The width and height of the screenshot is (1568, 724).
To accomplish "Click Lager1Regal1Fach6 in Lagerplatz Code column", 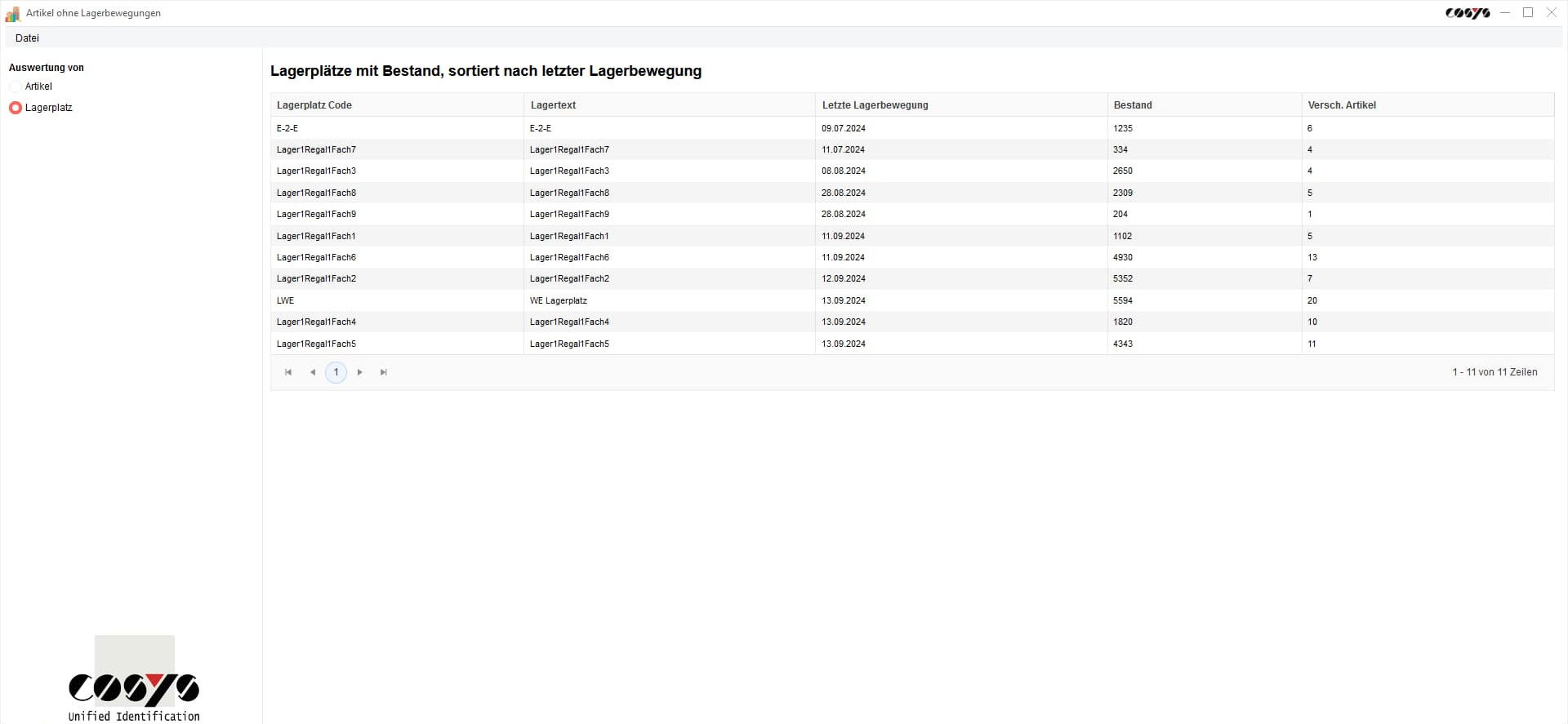I will [x=316, y=258].
